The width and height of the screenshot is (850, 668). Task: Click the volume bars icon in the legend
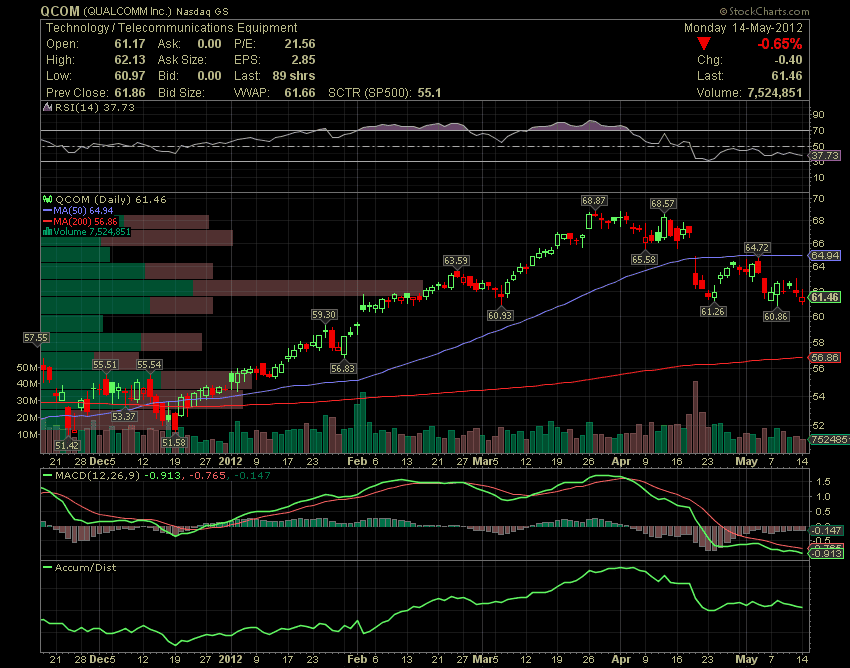(48, 232)
